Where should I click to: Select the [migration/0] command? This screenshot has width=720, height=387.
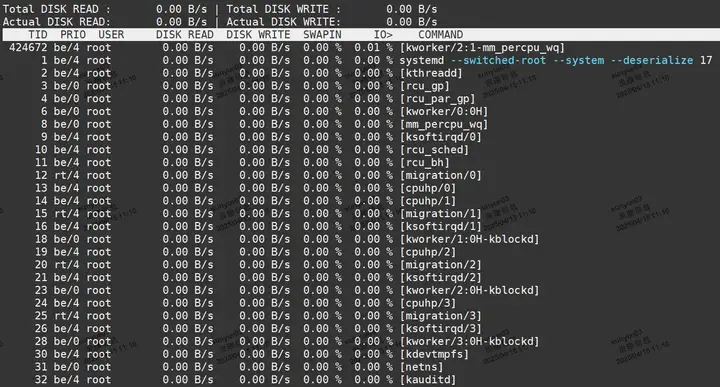pos(440,175)
